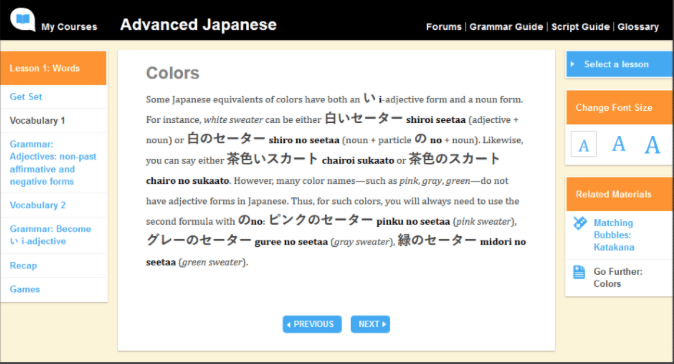
Task: Open Matching Bubbles: Katakana link
Action: coord(614,235)
